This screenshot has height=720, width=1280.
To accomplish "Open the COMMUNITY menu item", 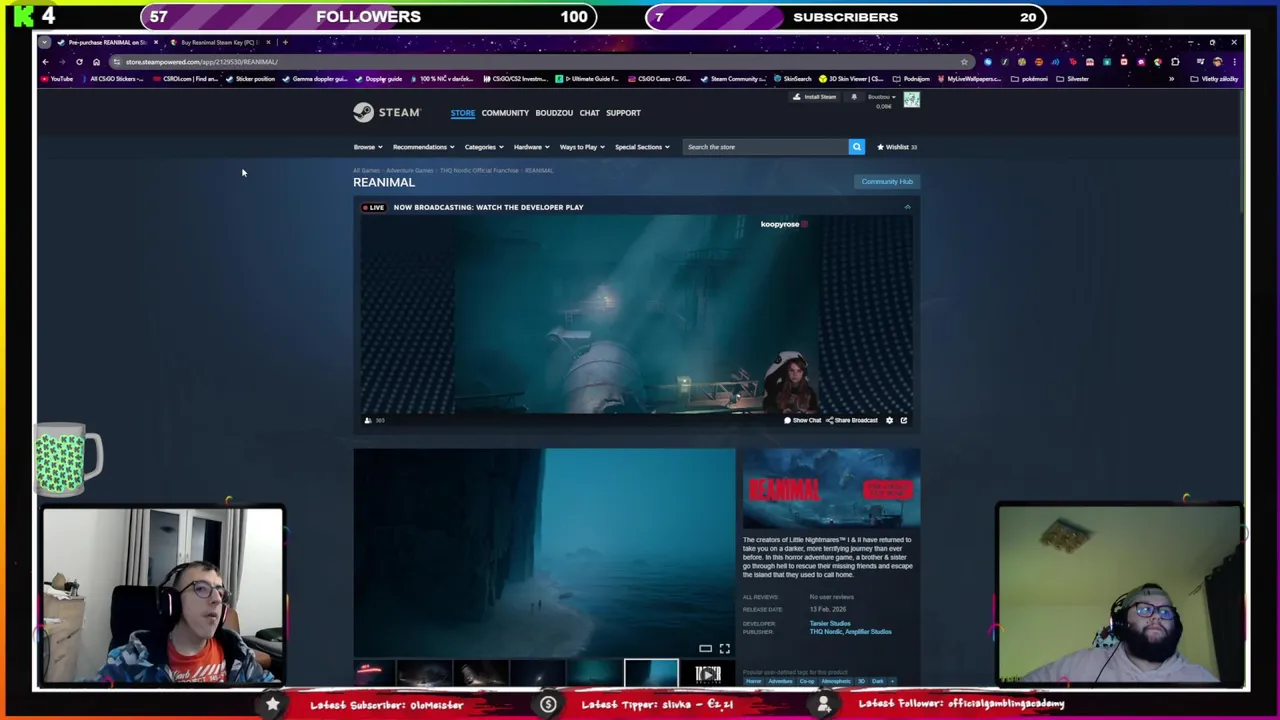I will click(x=505, y=113).
